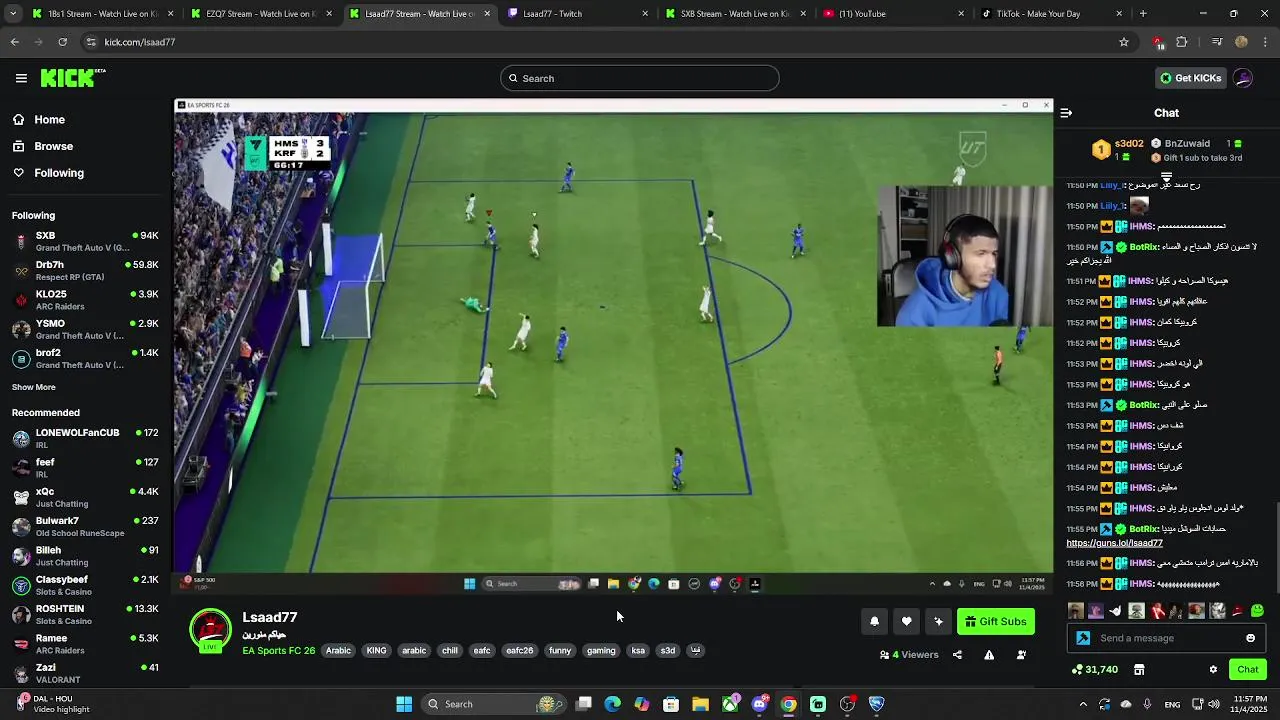The image size is (1280, 720).
Task: Follow the channel with the heart icon
Action: click(906, 621)
